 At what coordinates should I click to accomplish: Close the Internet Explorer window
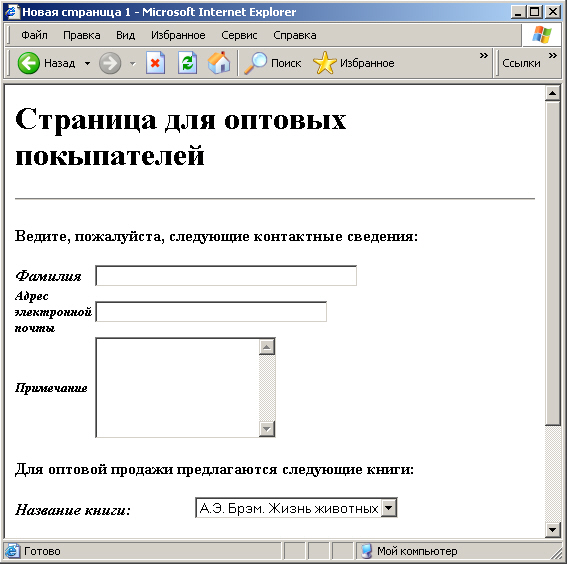click(553, 12)
